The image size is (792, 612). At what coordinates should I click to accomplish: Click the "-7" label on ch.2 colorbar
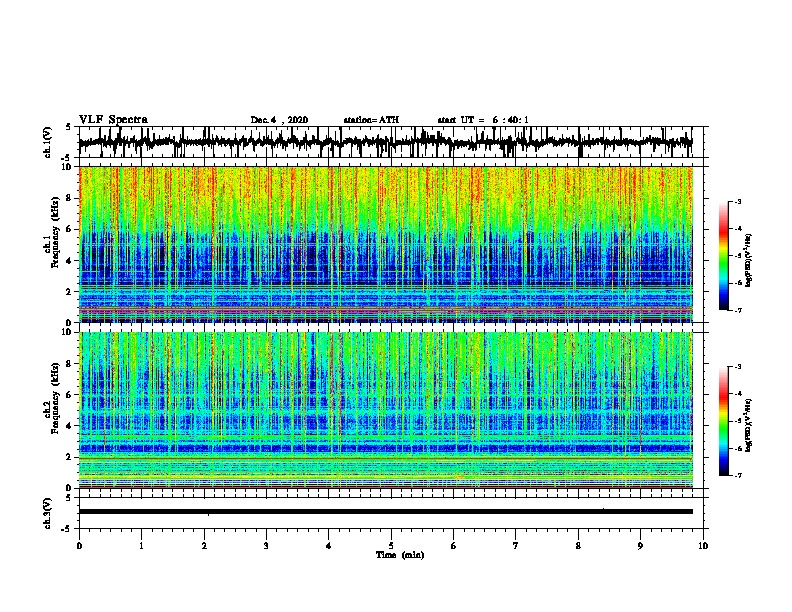coord(738,475)
